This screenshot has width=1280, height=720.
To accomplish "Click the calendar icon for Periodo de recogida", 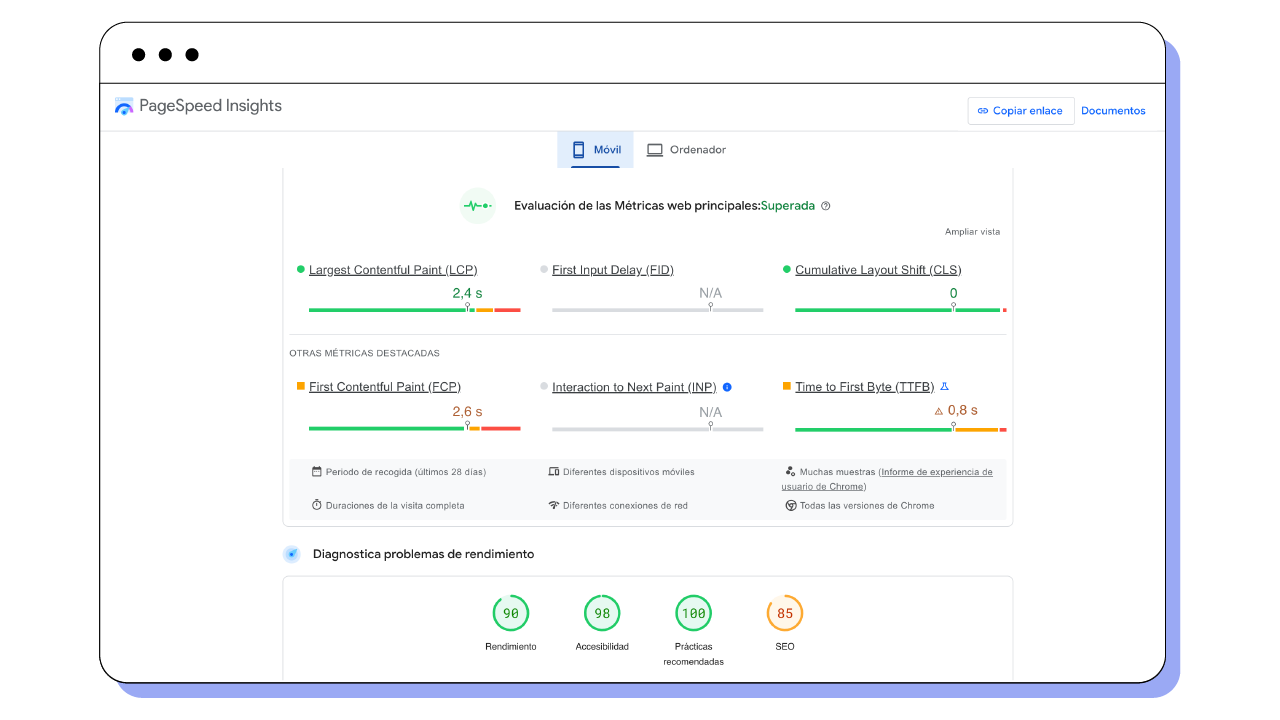I will pyautogui.click(x=317, y=471).
